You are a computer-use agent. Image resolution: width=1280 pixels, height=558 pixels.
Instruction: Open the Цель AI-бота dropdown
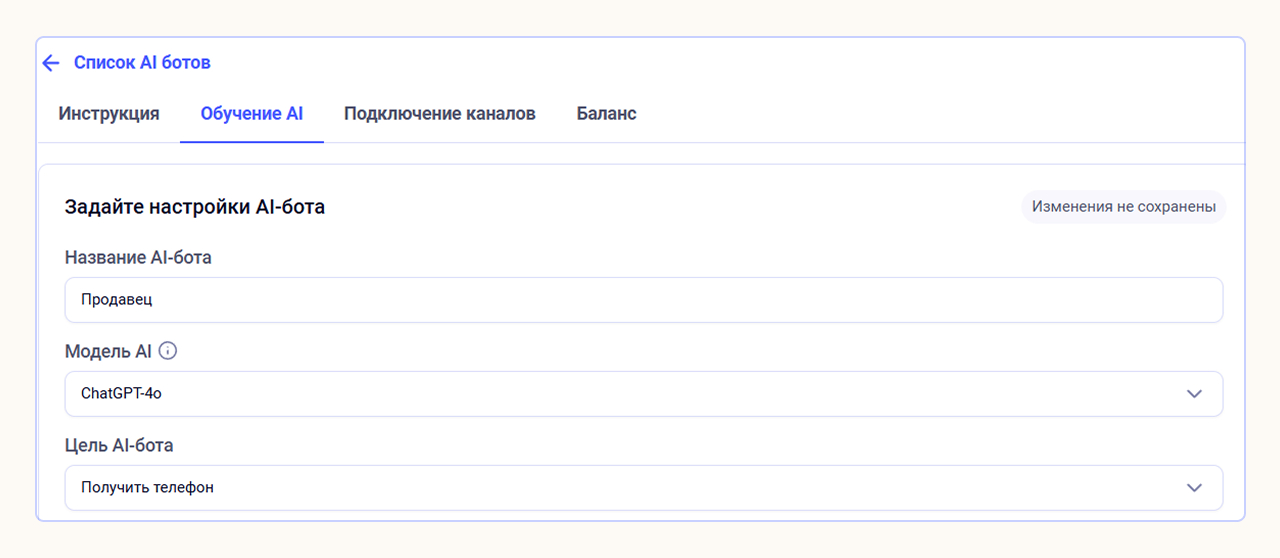coord(644,488)
